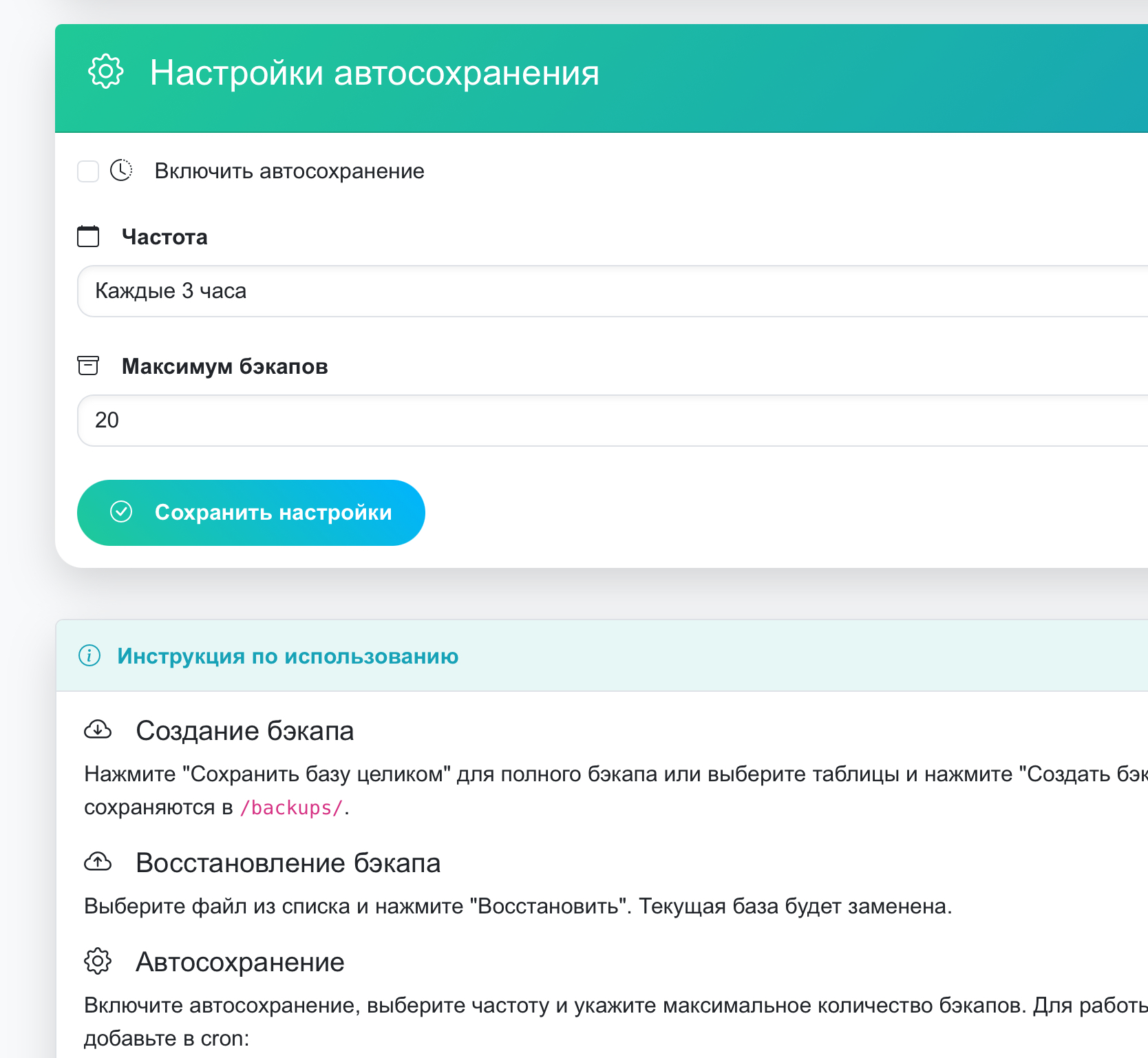Click the Частота section label
The image size is (1148, 1058).
[164, 236]
